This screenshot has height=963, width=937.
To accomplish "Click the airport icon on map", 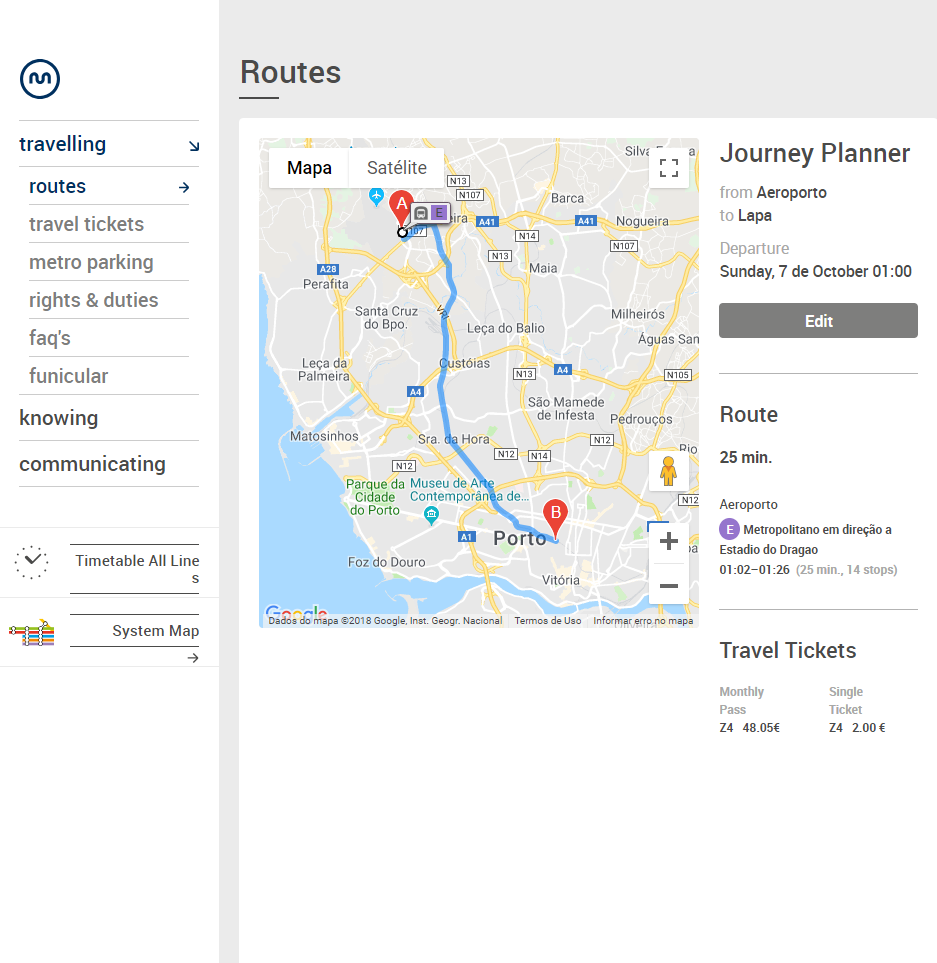I will [x=376, y=197].
